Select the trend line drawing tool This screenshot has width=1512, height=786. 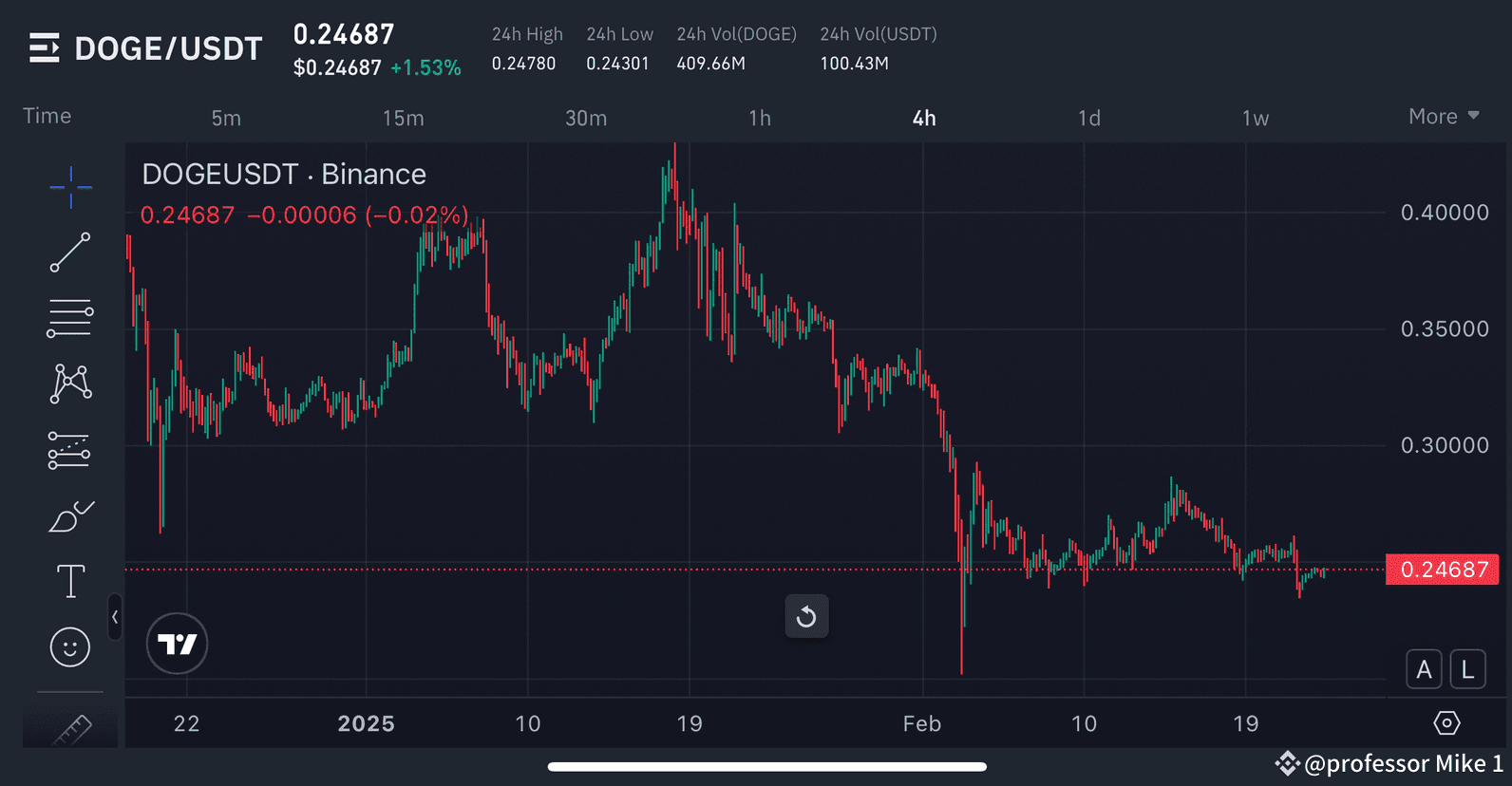70,253
